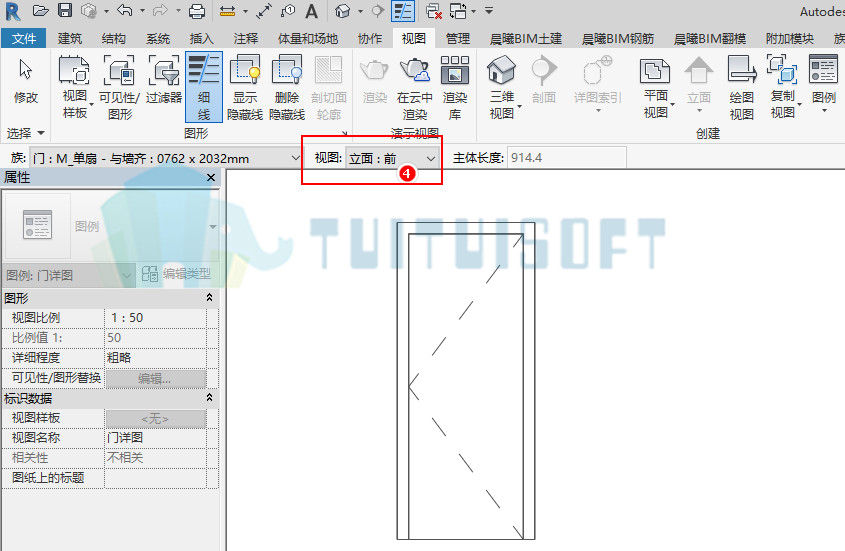Click 图纸上的标题 empty value field

155,478
